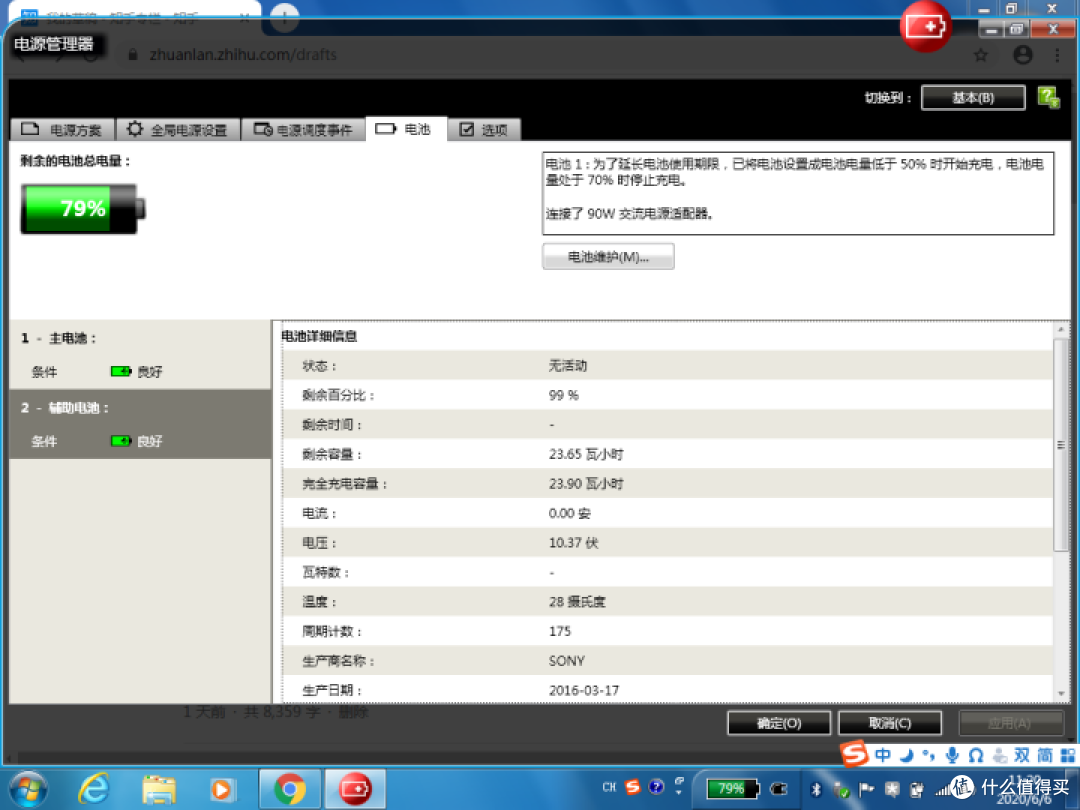Switch to Chrome in the taskbar

(x=290, y=789)
